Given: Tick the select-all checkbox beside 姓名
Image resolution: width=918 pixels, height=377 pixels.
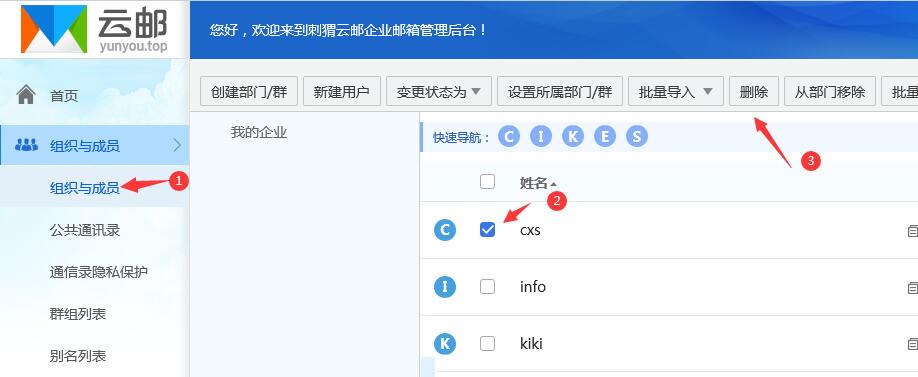Looking at the screenshot, I should tap(487, 181).
